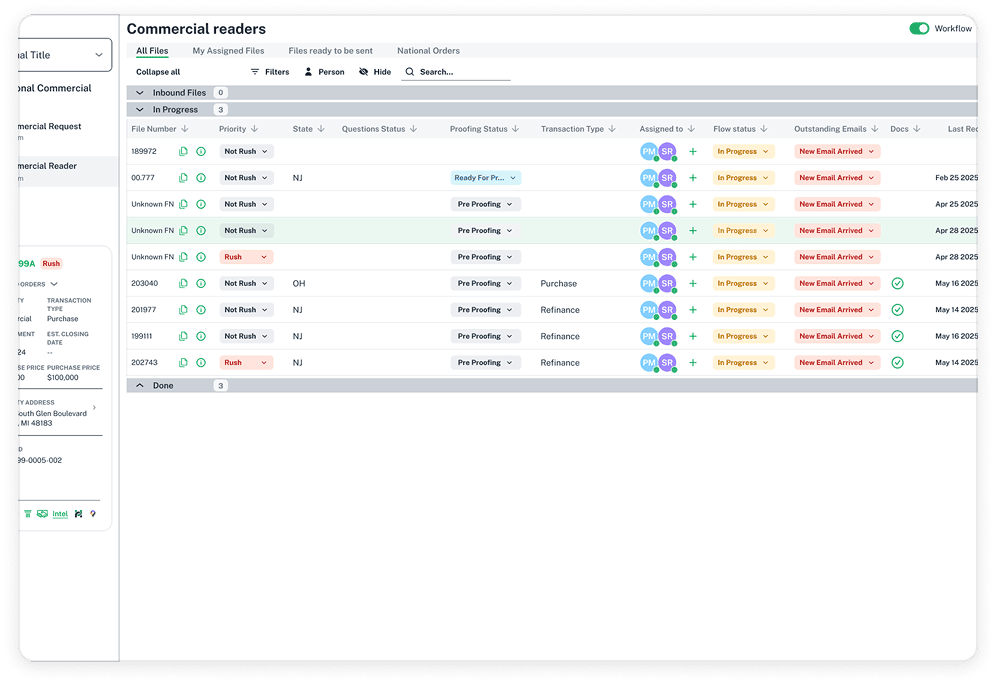
Task: Click the plus icon on row 202743
Action: (693, 363)
